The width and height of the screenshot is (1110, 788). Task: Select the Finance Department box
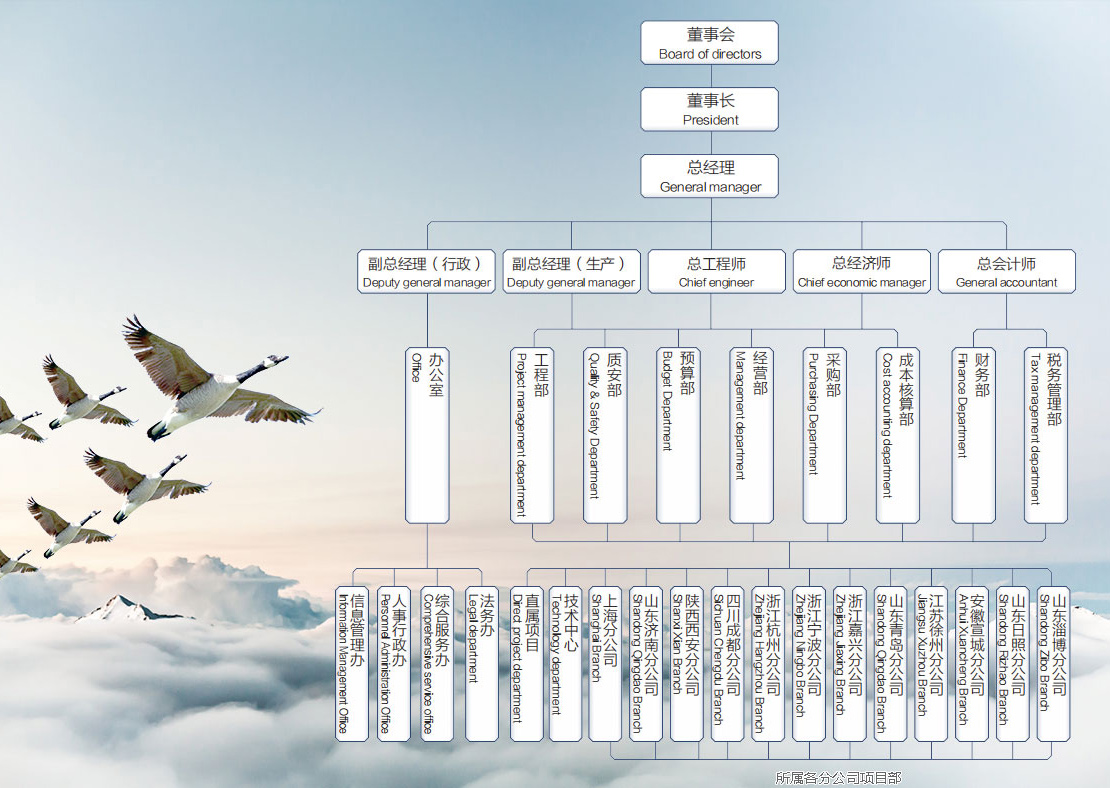tap(973, 435)
